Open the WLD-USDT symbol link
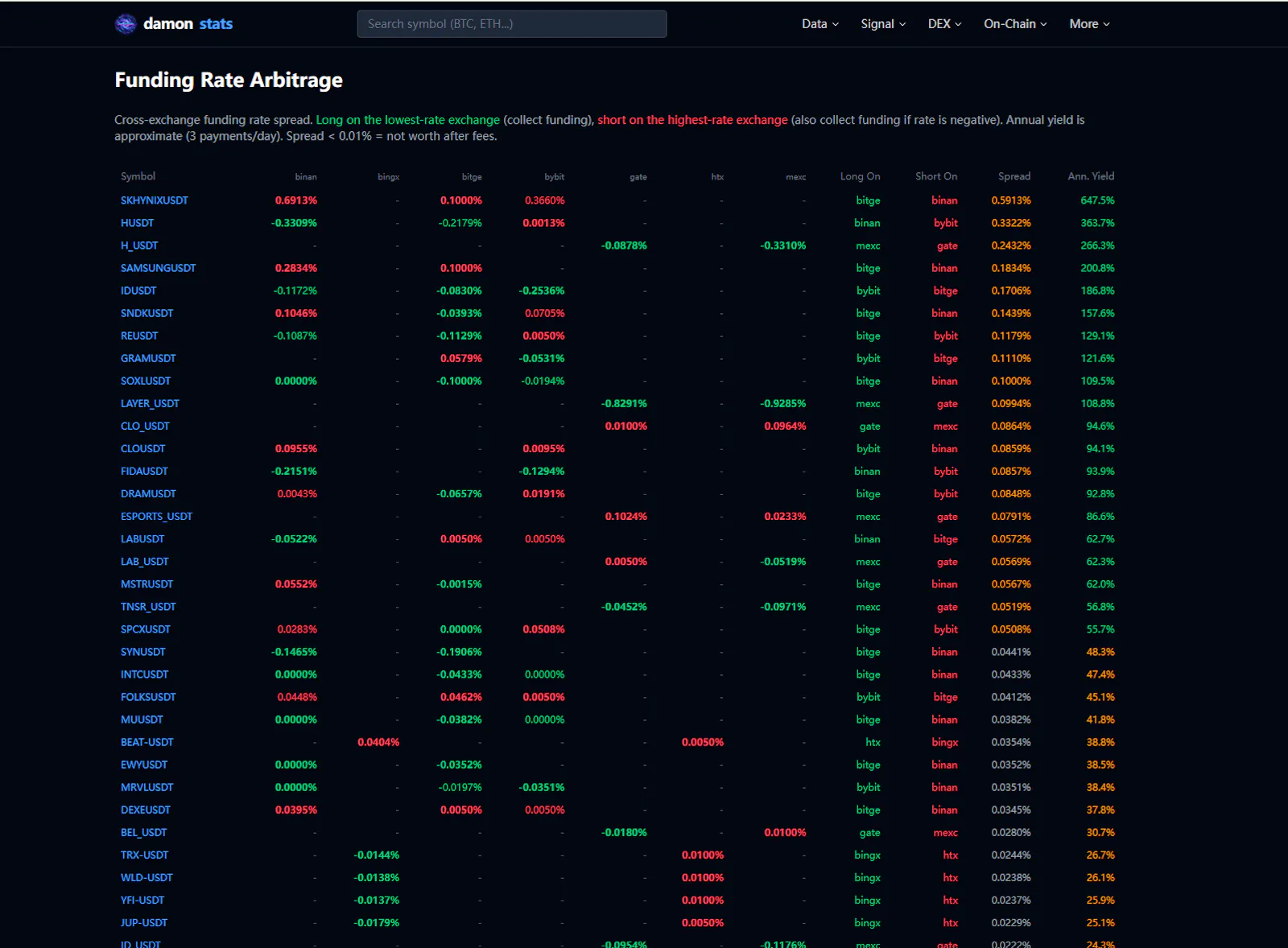Image resolution: width=1288 pixels, height=948 pixels. coord(147,876)
